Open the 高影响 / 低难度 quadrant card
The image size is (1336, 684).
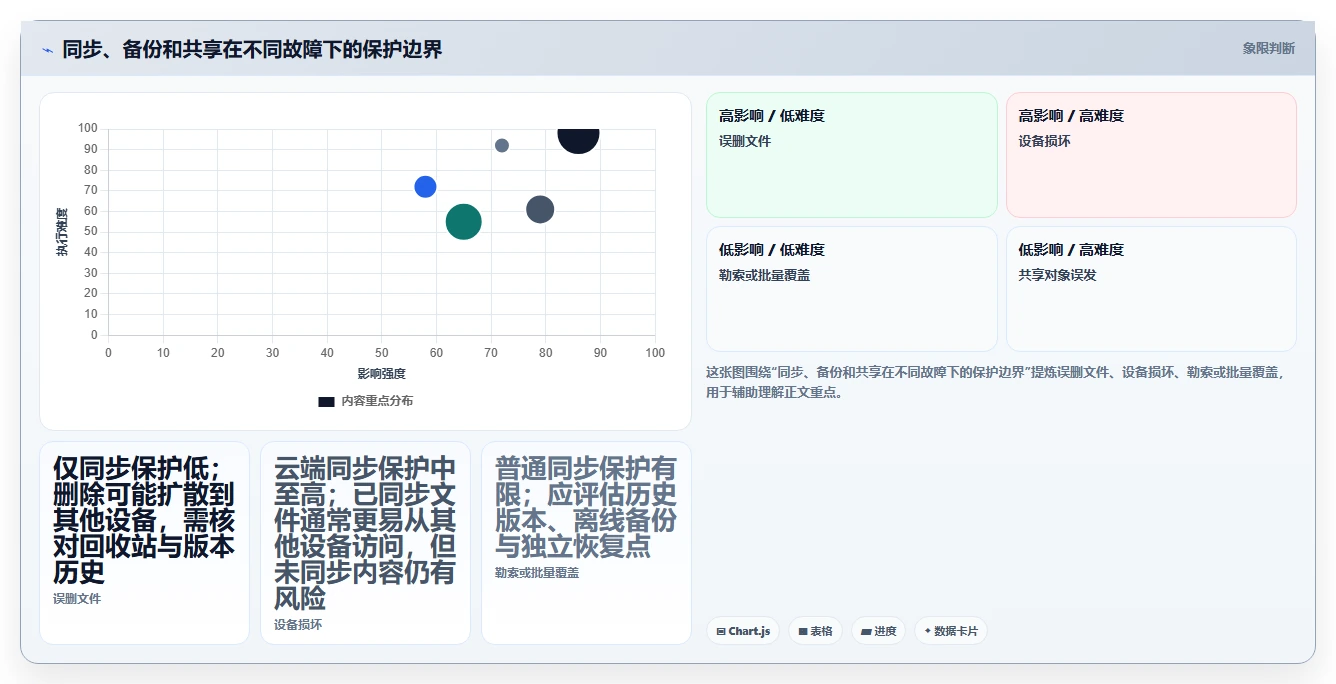point(852,155)
